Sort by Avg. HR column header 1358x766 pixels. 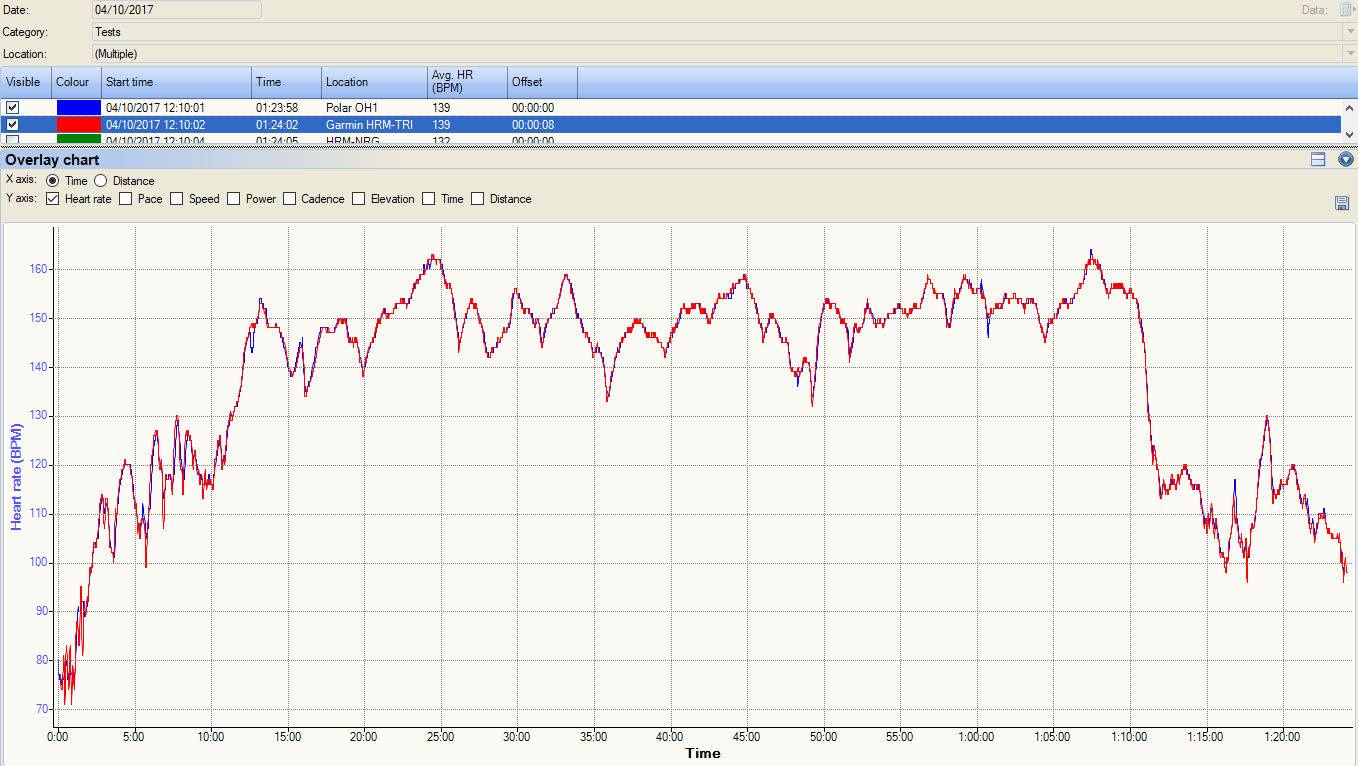[467, 82]
